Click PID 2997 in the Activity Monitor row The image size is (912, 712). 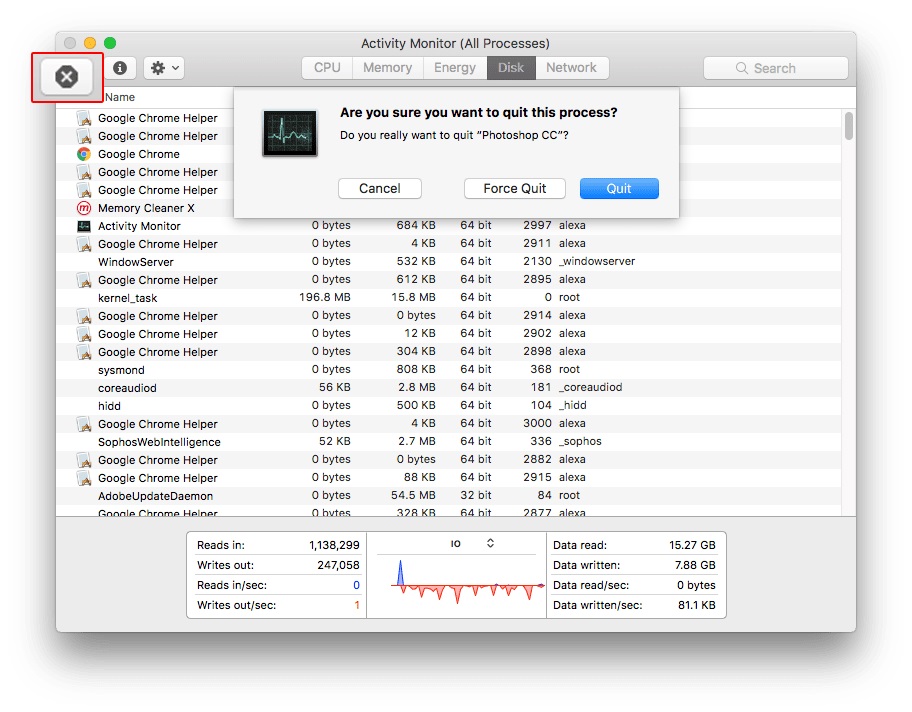click(537, 225)
